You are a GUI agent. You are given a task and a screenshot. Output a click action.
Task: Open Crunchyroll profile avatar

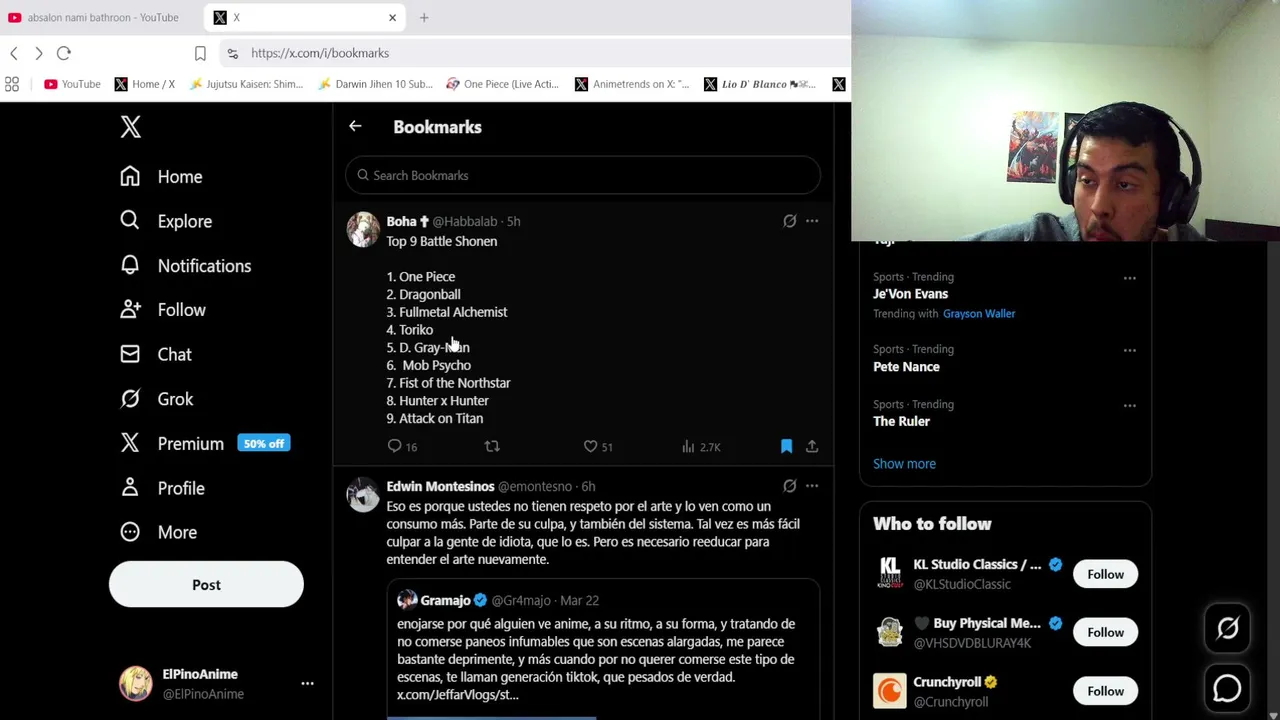(889, 691)
